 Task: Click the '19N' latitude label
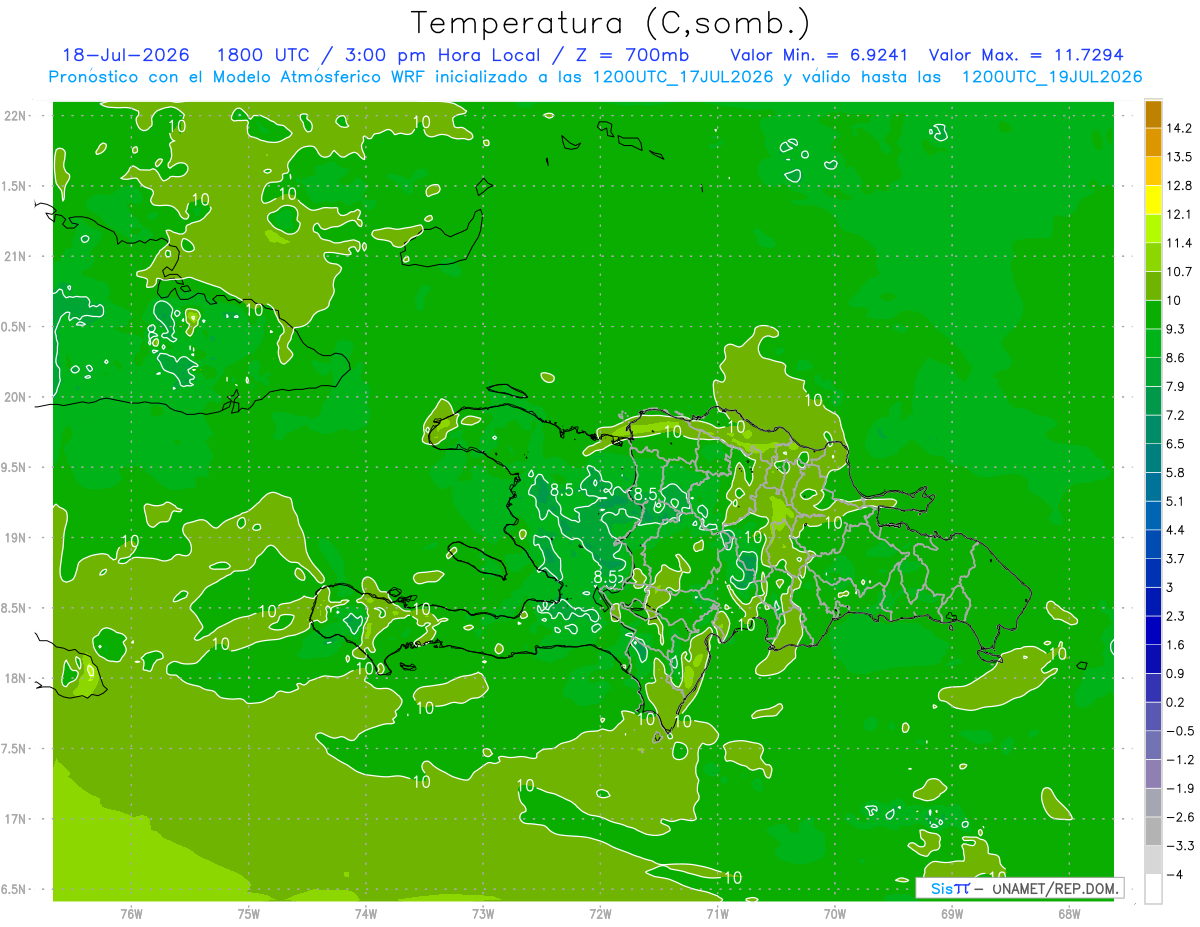pos(16,538)
